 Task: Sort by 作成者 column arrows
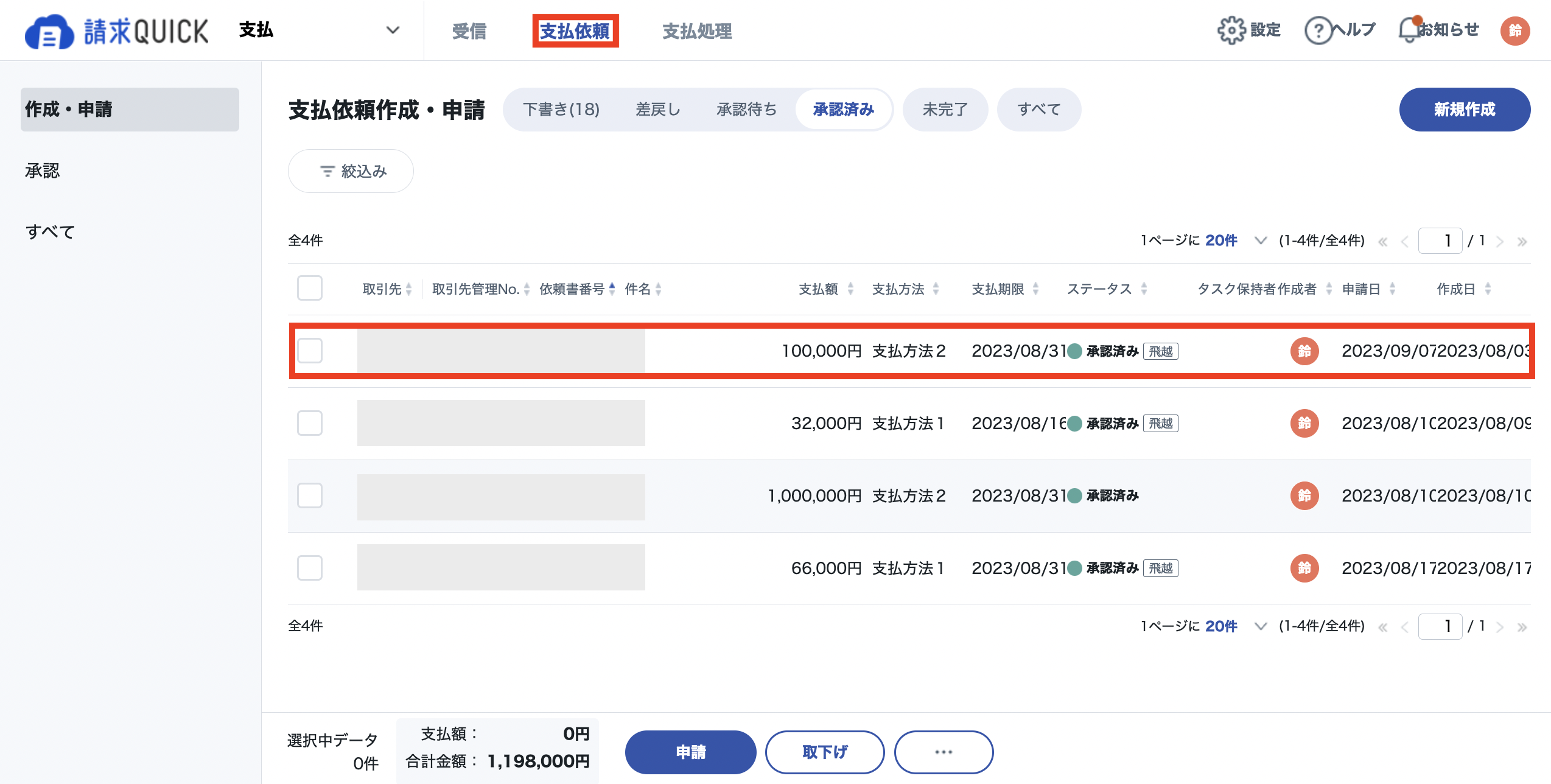(1329, 289)
